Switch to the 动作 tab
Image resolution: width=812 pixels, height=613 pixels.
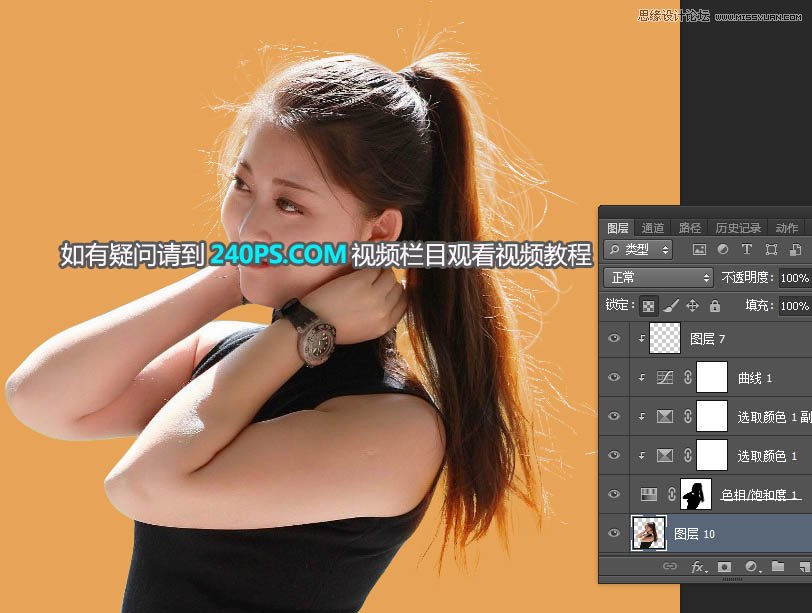click(x=786, y=228)
